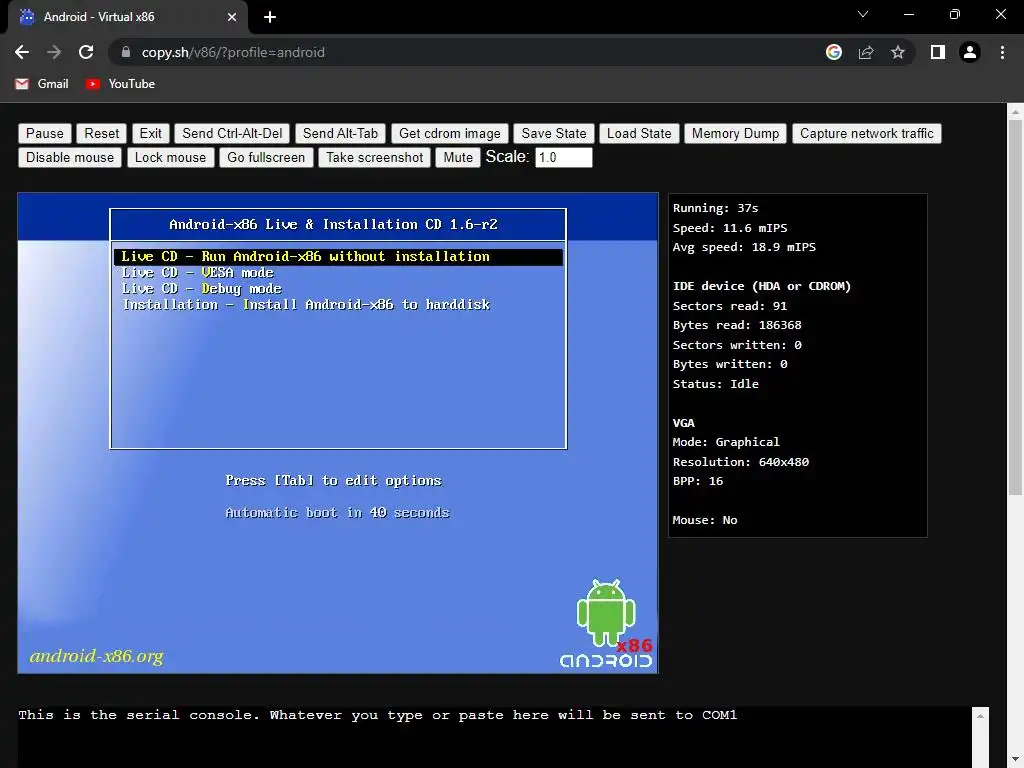Select the Android - Virtual x86 tab

[128, 17]
